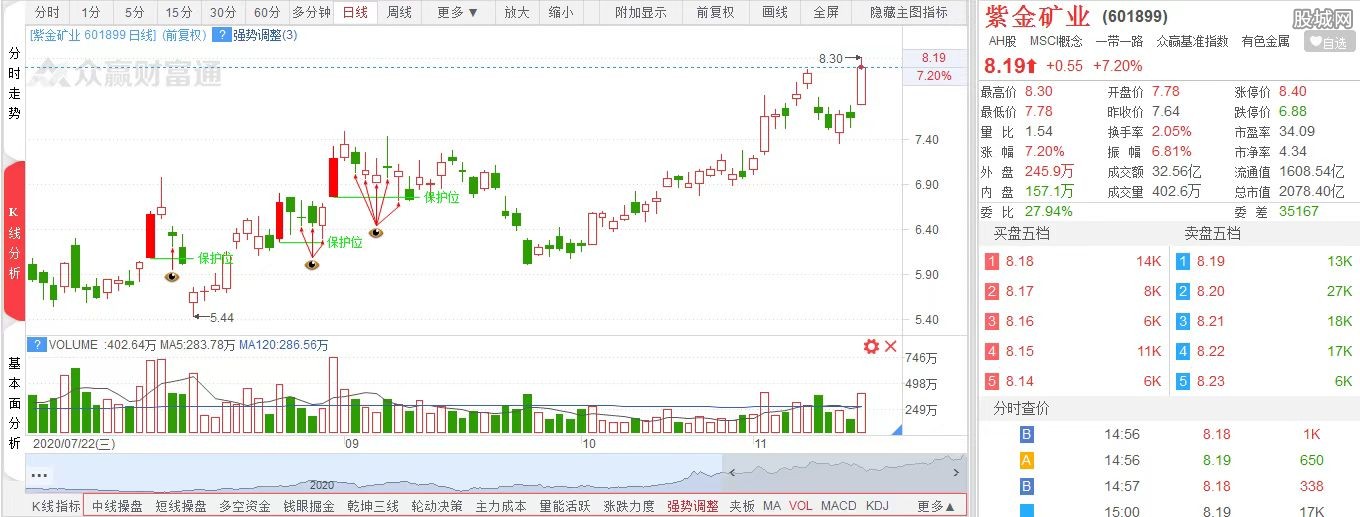This screenshot has height=517, width=1360.
Task: Click AH股 tag
Action: click(1002, 42)
